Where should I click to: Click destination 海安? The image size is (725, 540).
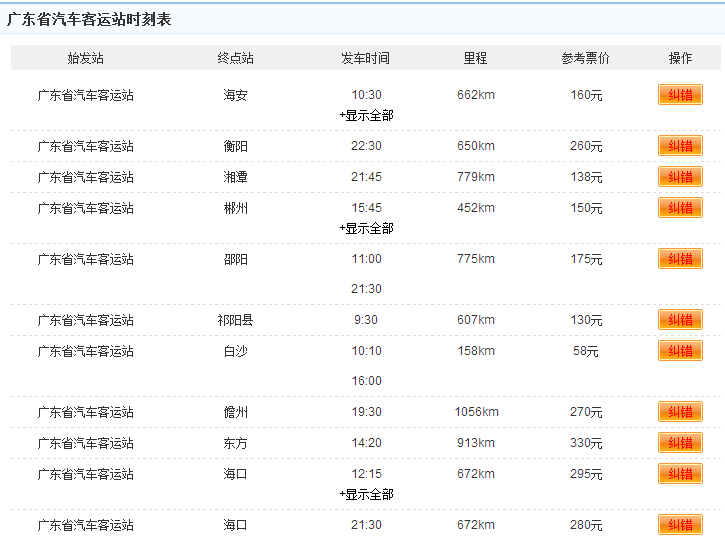235,95
